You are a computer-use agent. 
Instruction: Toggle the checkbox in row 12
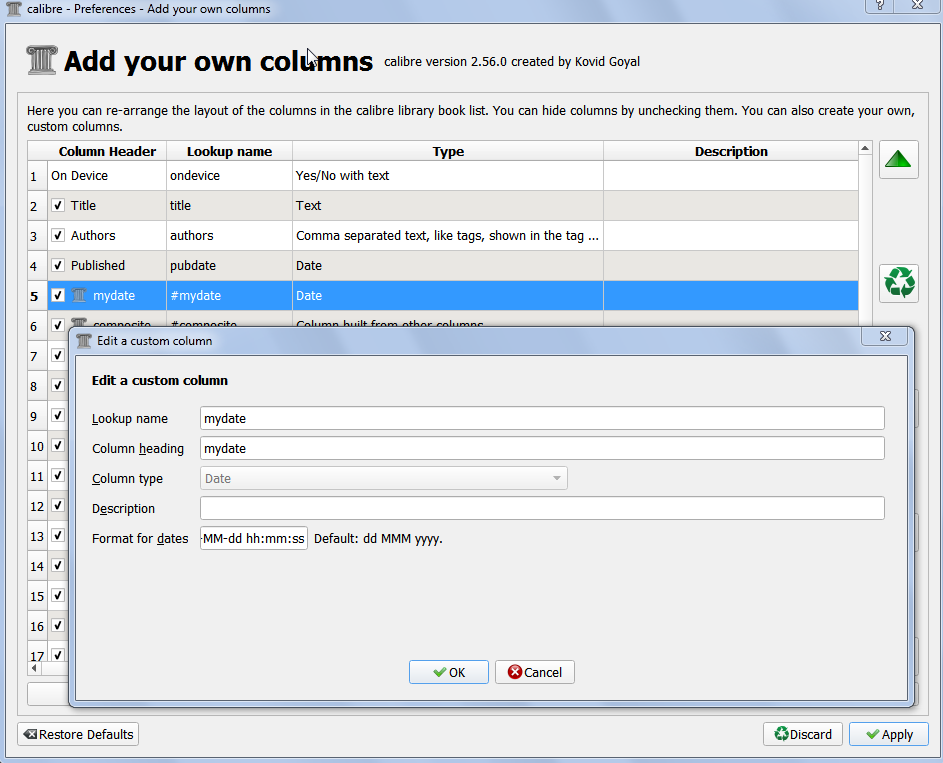(x=58, y=505)
